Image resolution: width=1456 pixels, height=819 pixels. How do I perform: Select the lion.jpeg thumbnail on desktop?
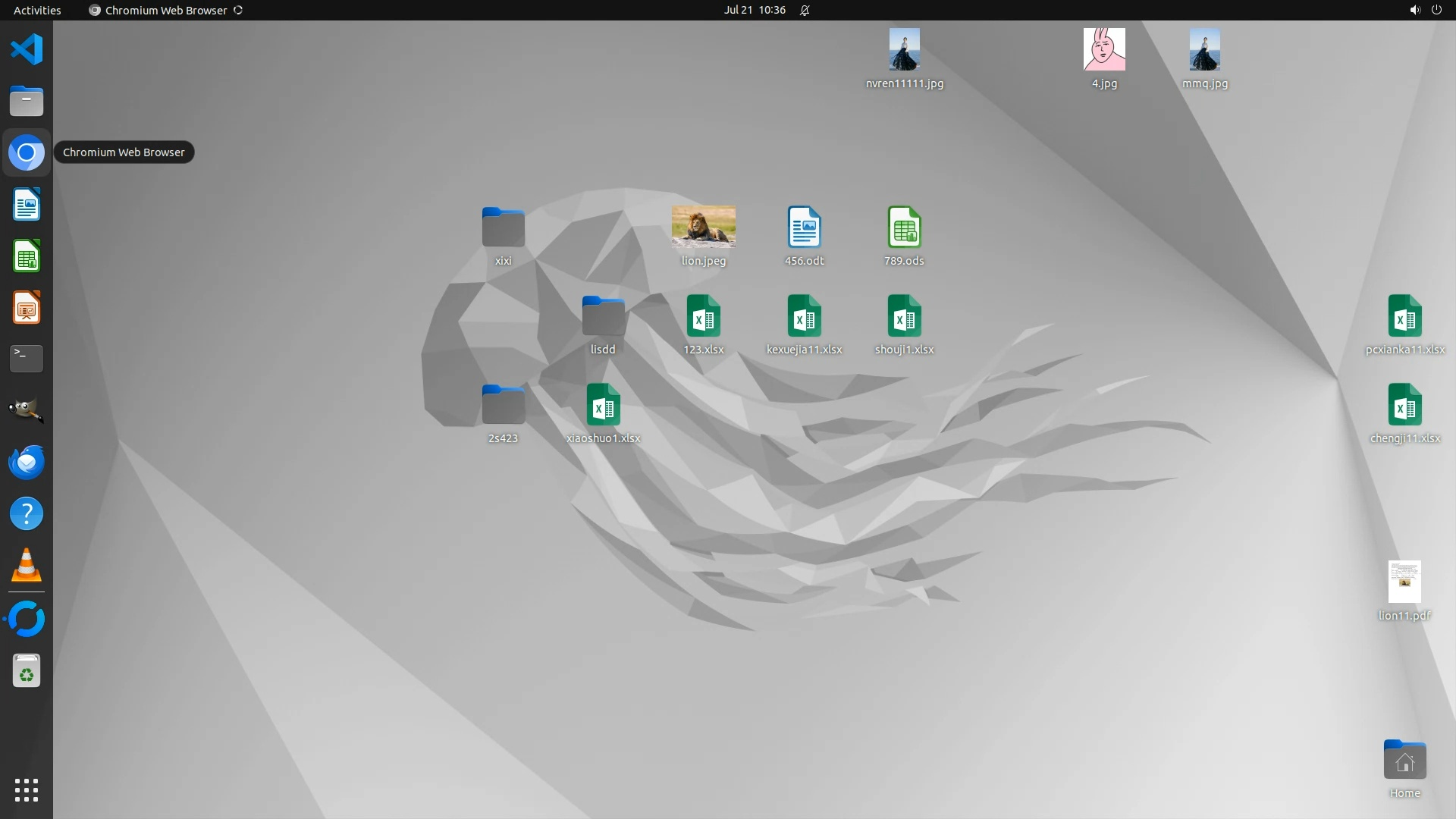[703, 227]
